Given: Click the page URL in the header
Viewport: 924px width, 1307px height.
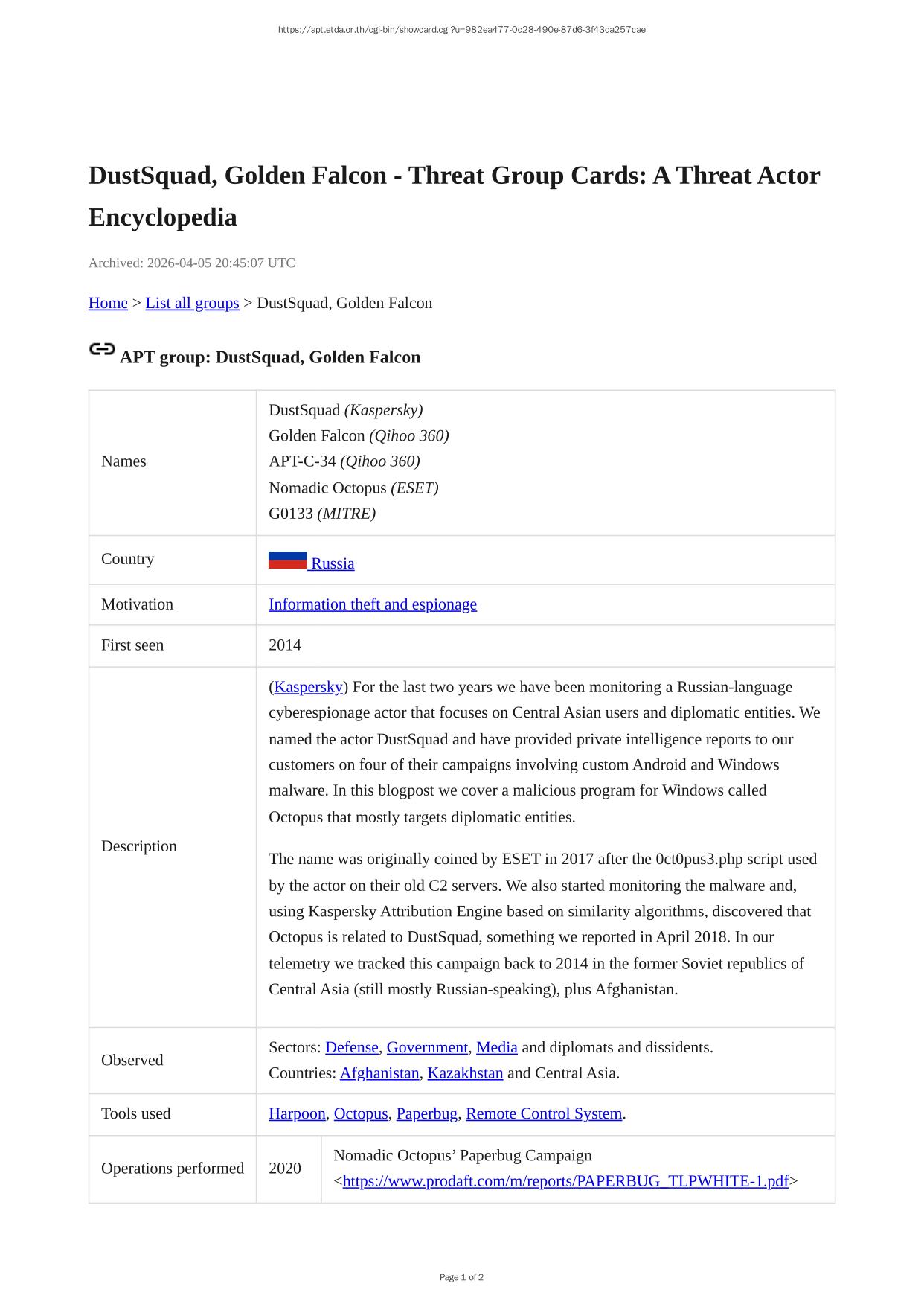Looking at the screenshot, I should [461, 30].
